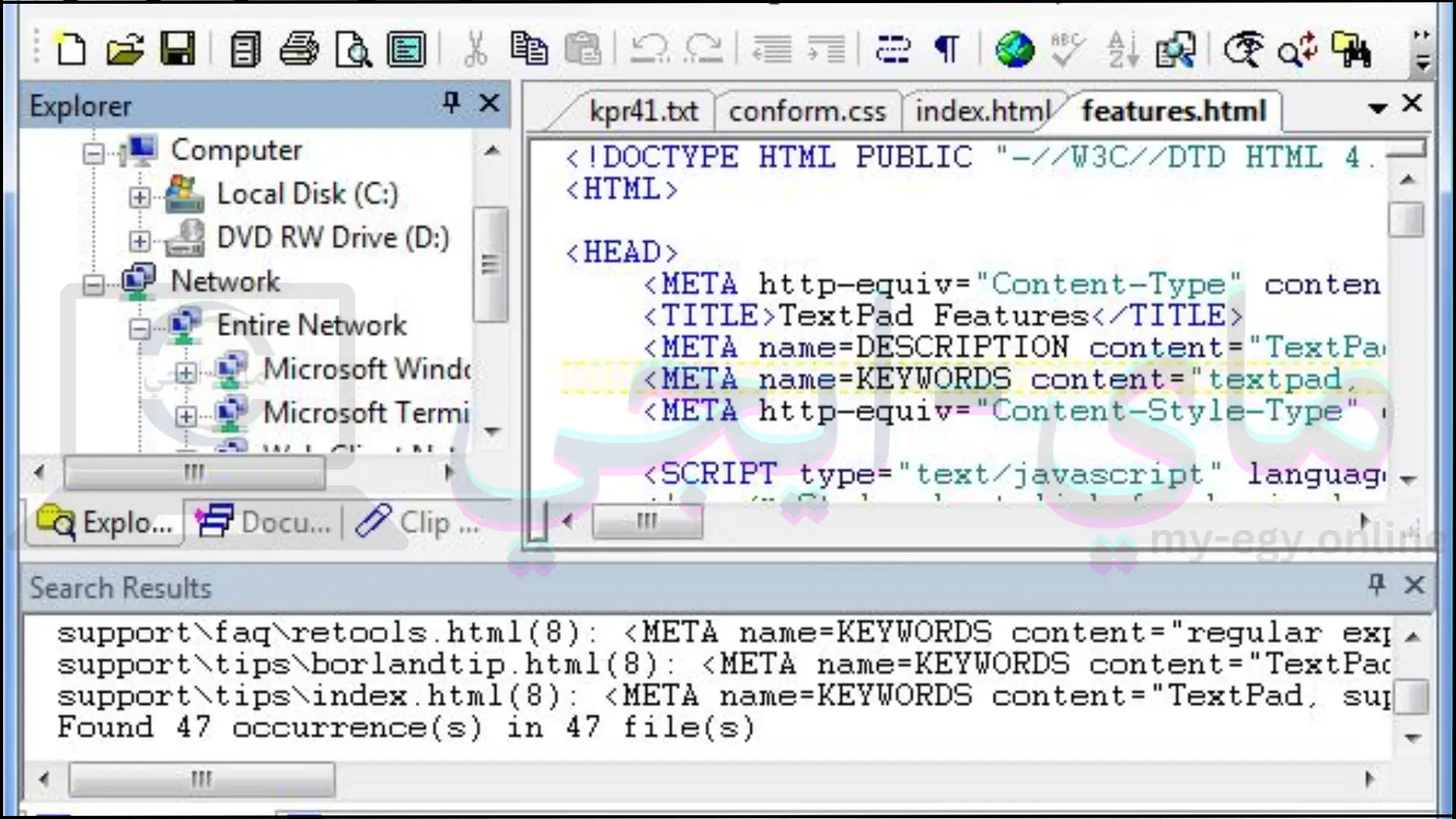Collapse the Network tree node
Screen dimensions: 1456x819
pos(93,285)
